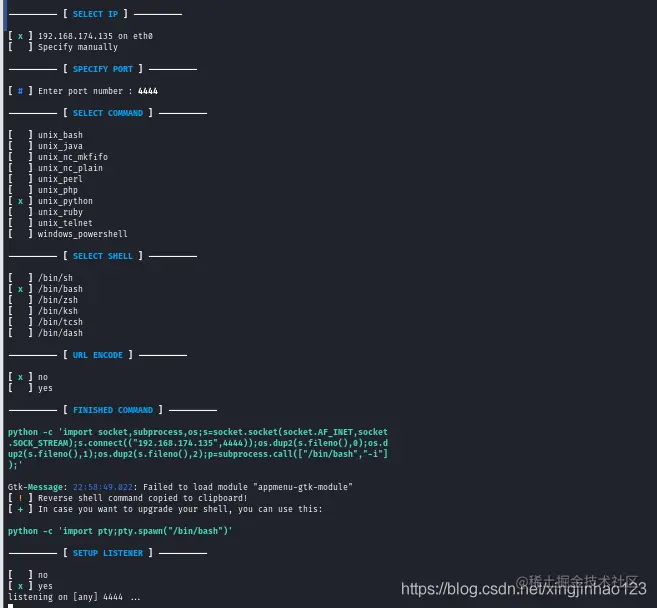Click the listening on [any] 4444 line
This screenshot has width=657, height=608.
pos(74,597)
